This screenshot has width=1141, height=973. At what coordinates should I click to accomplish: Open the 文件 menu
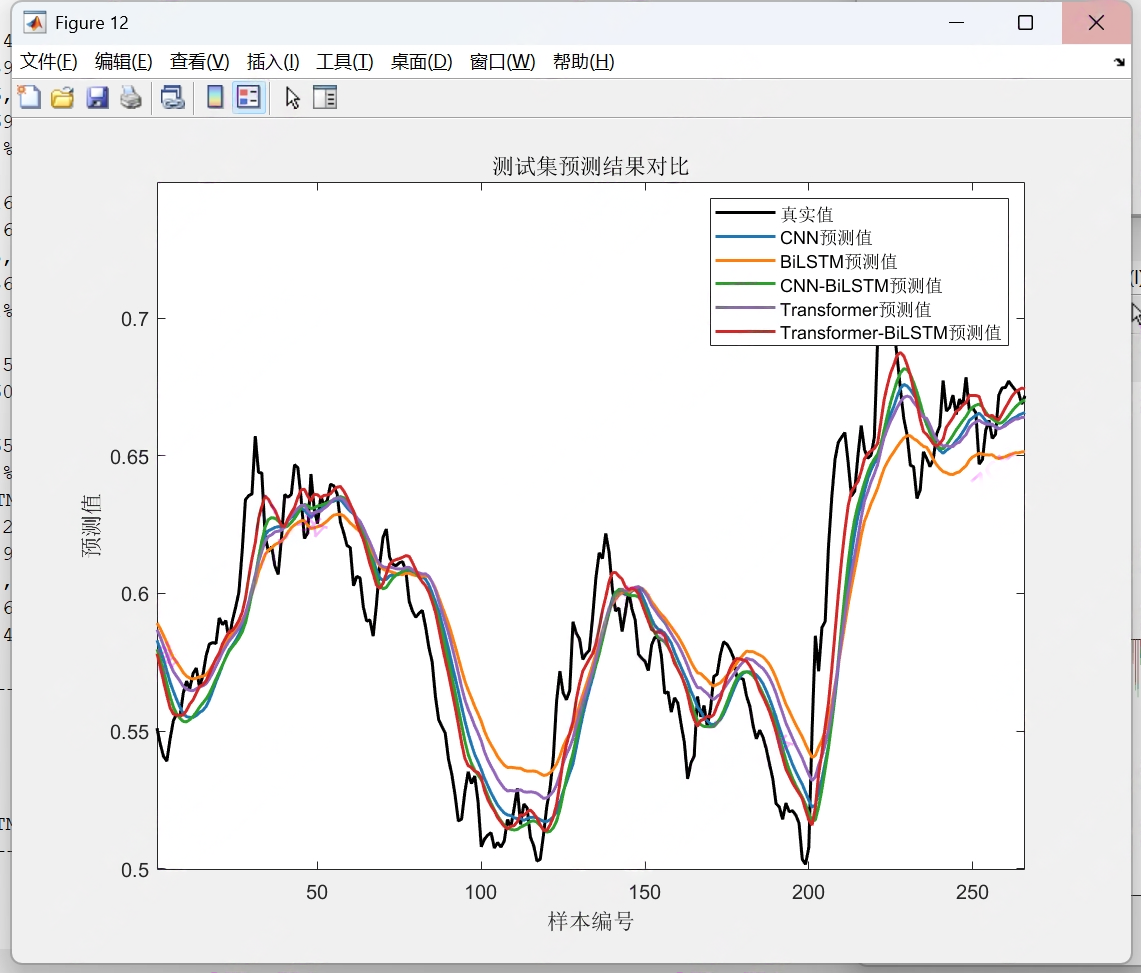tap(47, 61)
